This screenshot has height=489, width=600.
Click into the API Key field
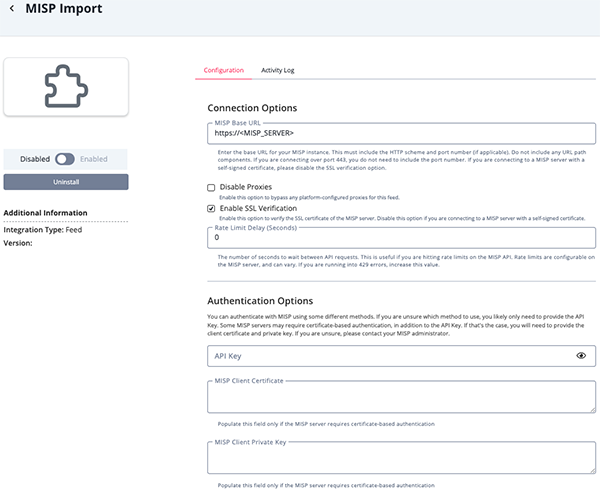point(401,356)
